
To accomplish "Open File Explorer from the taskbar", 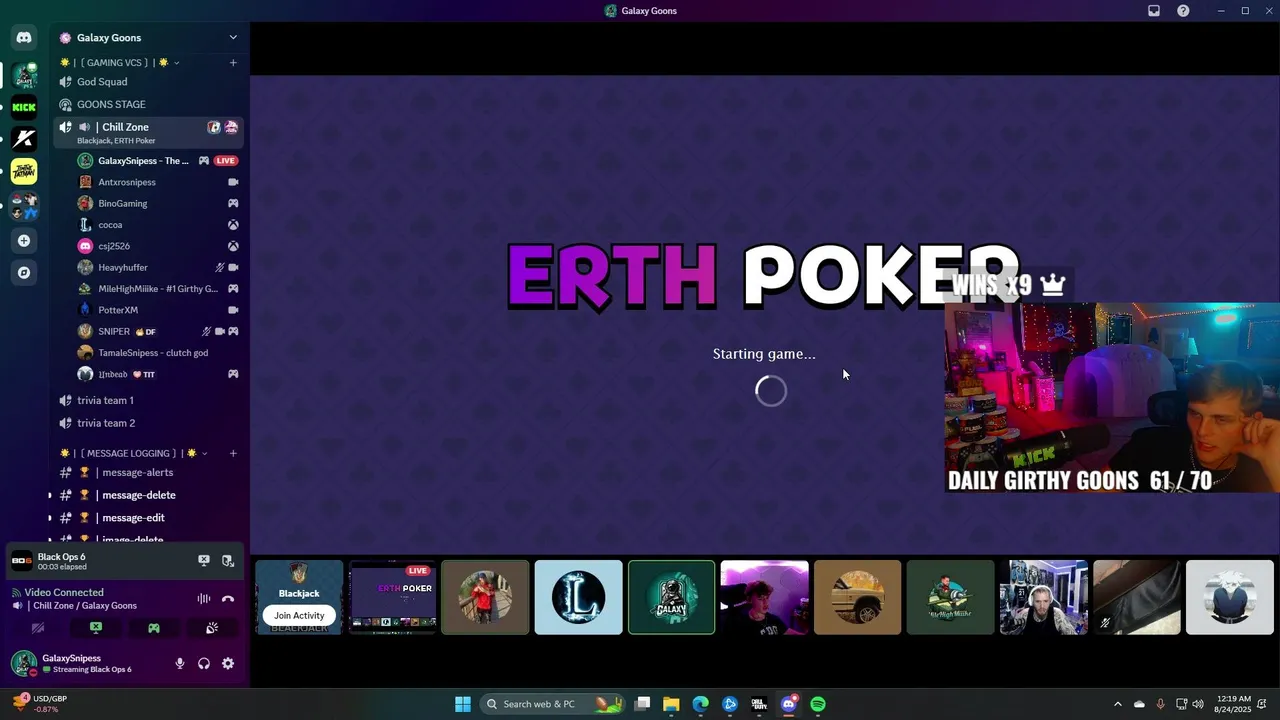I will tap(671, 704).
